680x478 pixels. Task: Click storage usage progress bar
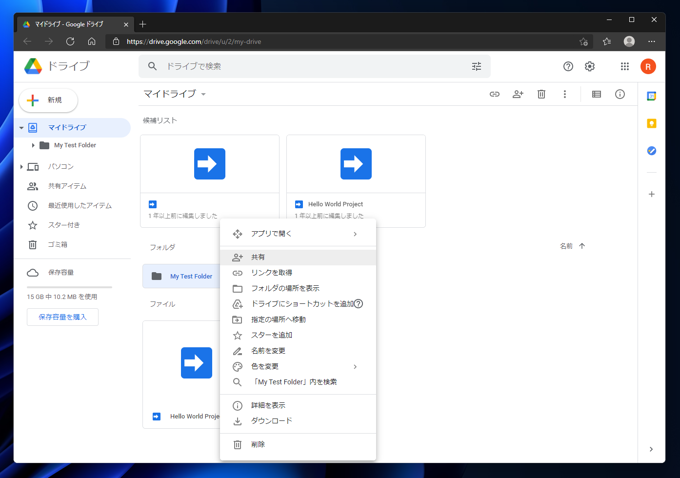pyautogui.click(x=69, y=287)
